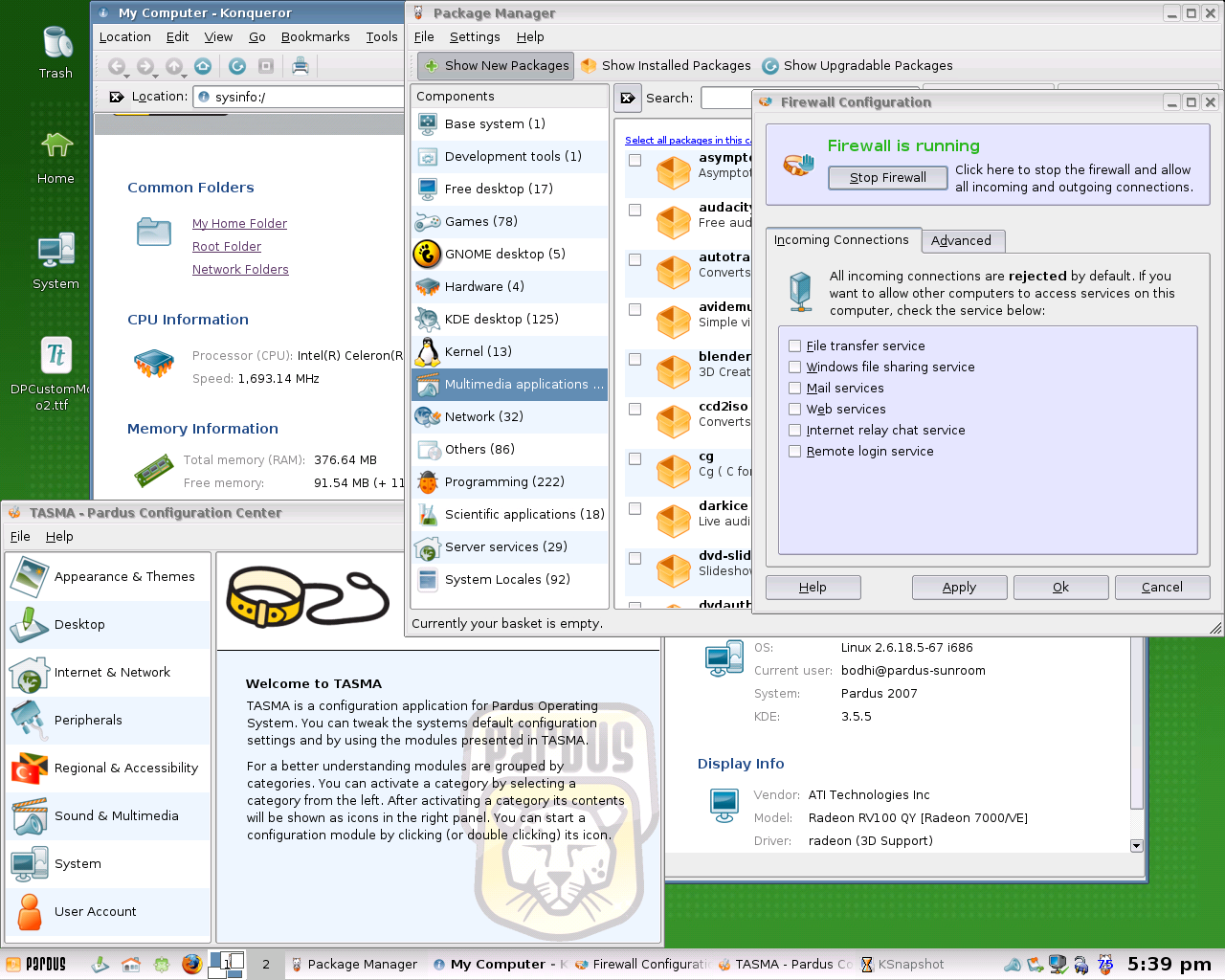Screen dimensions: 1225x980
Task: Select System category in TASMA
Action: click(x=108, y=864)
